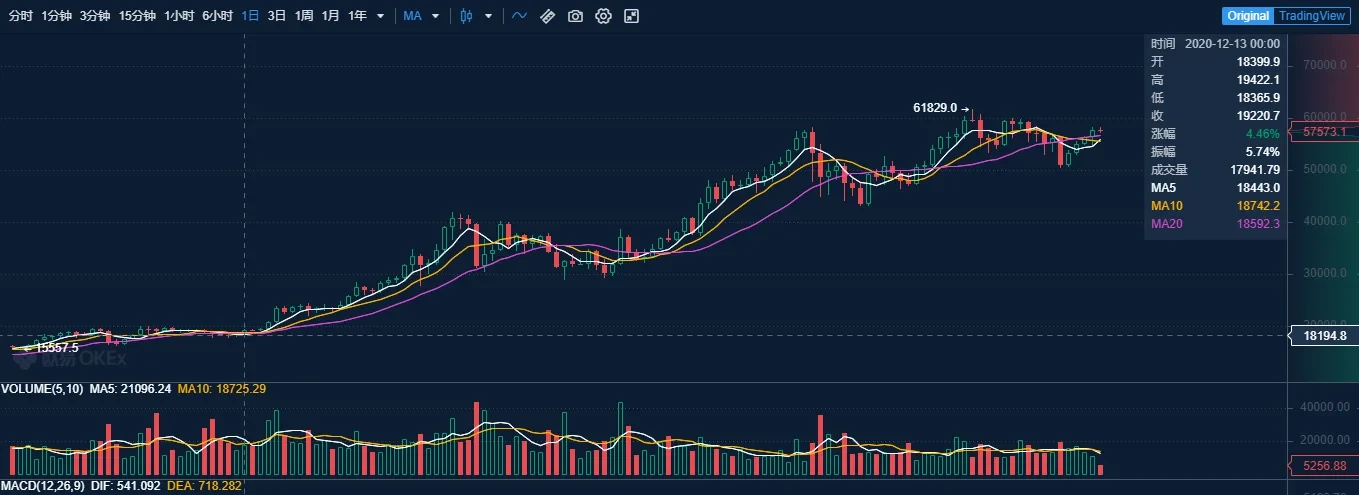
Task: Select the 分时 time-sharing interval
Action: click(20, 16)
